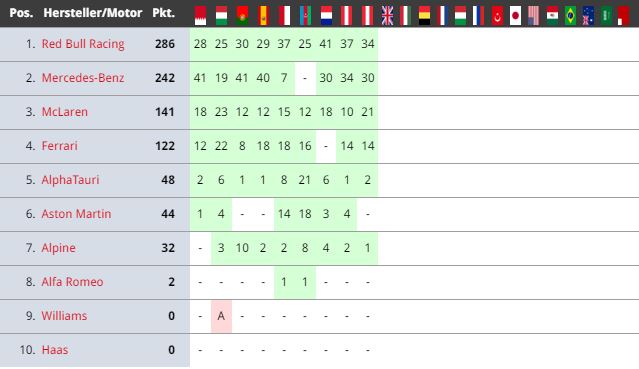Screen dimensions: 639x369
Task: Click the Saudi Arabia flag icon
Action: pyautogui.click(x=606, y=15)
